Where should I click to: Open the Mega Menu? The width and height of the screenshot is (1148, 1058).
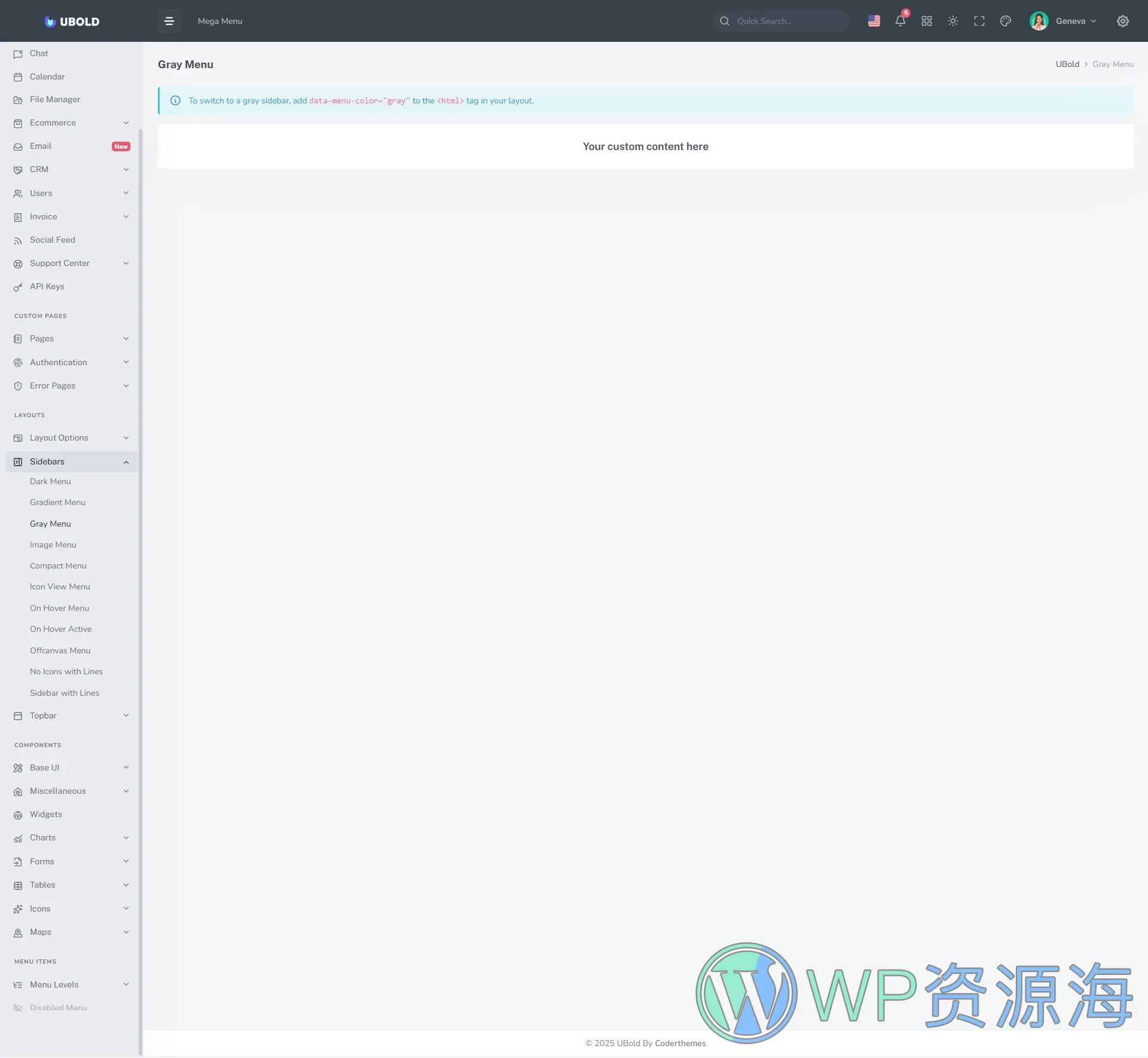(x=220, y=21)
